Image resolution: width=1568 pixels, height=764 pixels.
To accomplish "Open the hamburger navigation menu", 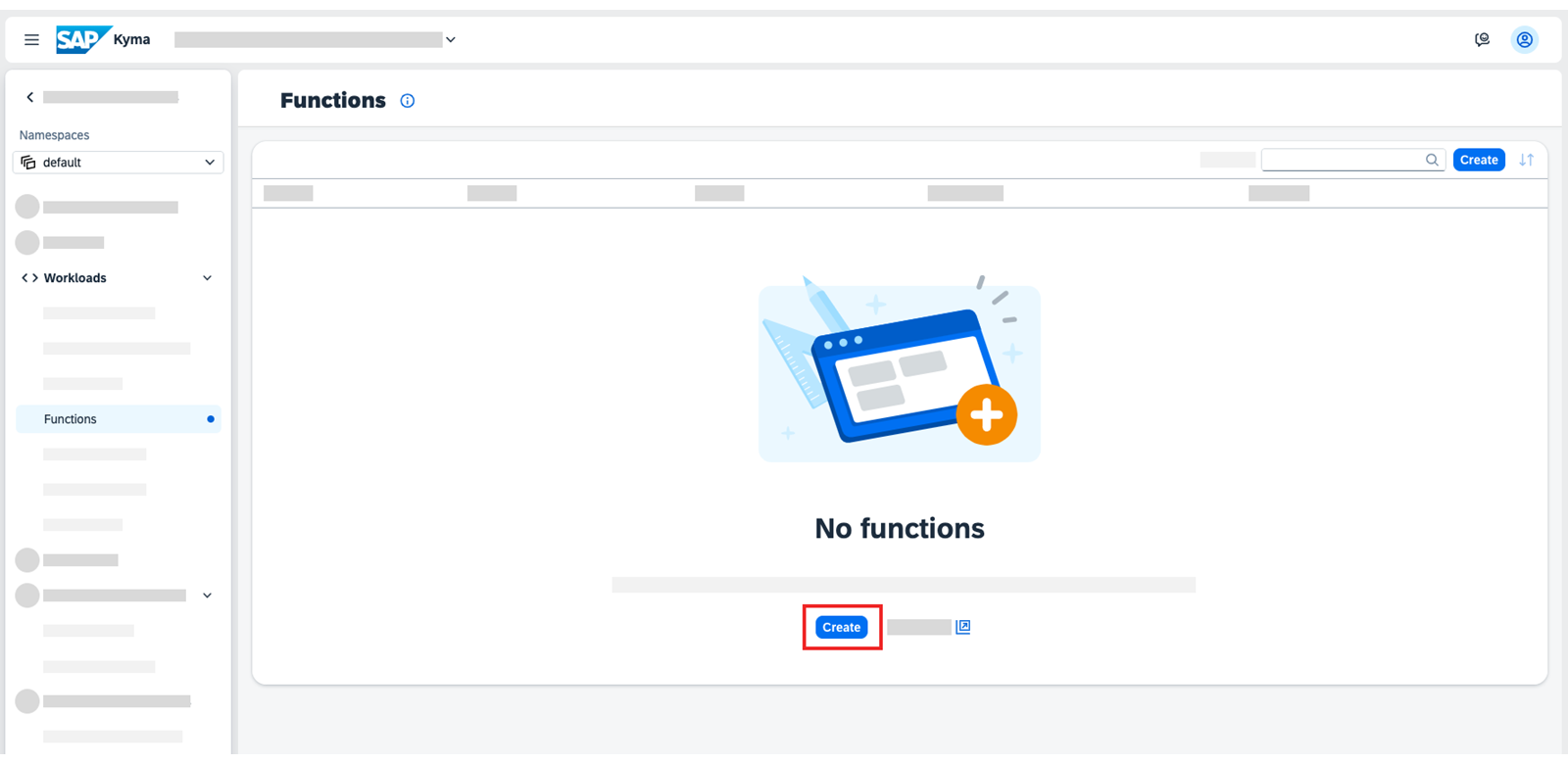I will click(31, 40).
